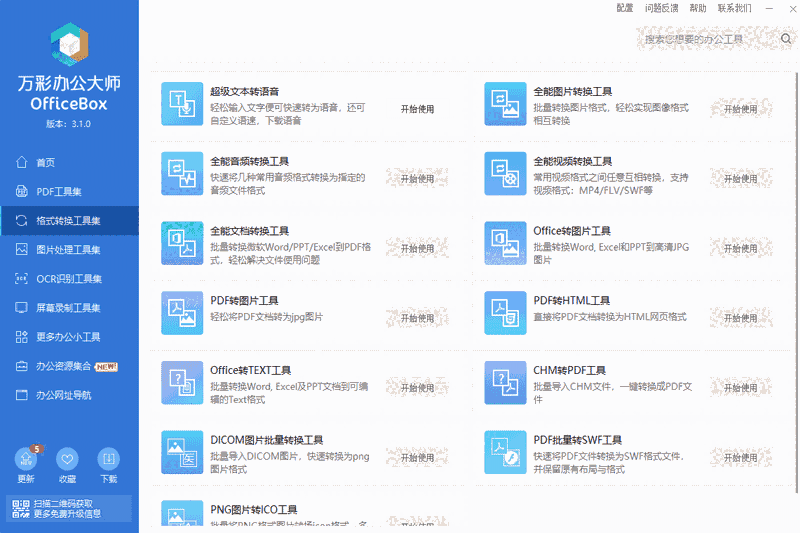Click the 办公网址导航 window icon
The width and height of the screenshot is (800, 533).
(21, 395)
